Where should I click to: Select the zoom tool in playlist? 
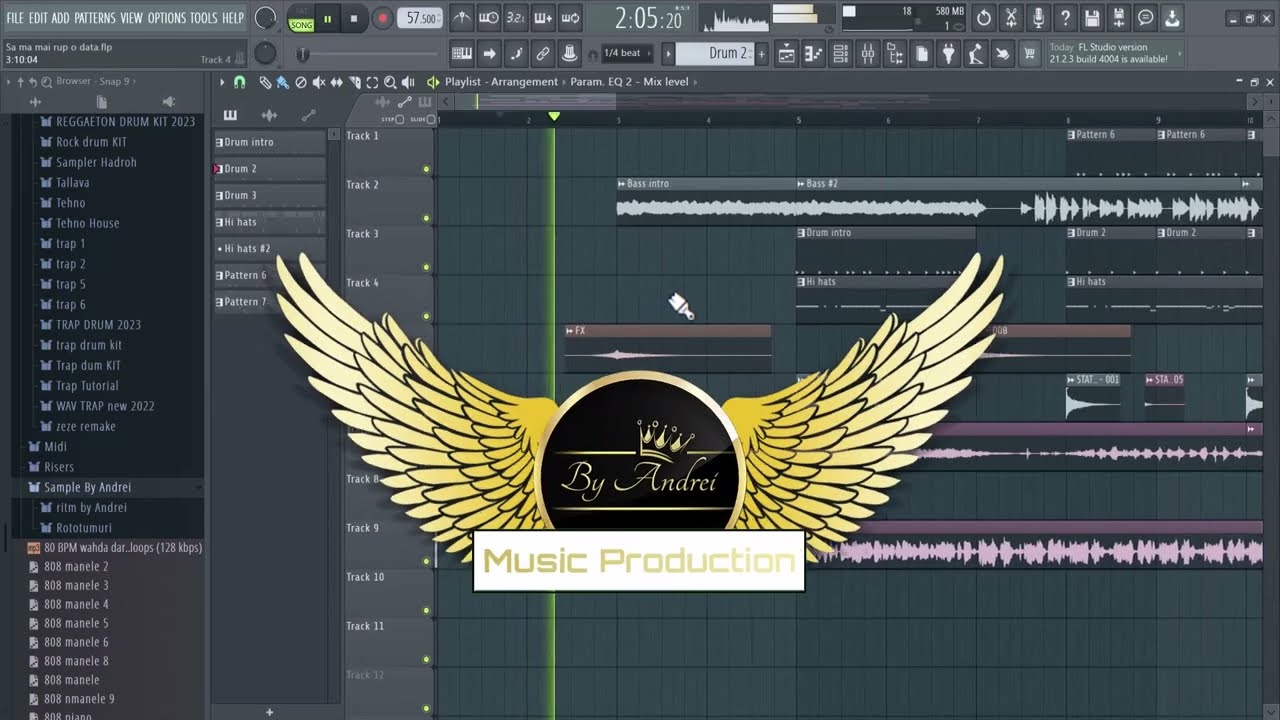(390, 82)
